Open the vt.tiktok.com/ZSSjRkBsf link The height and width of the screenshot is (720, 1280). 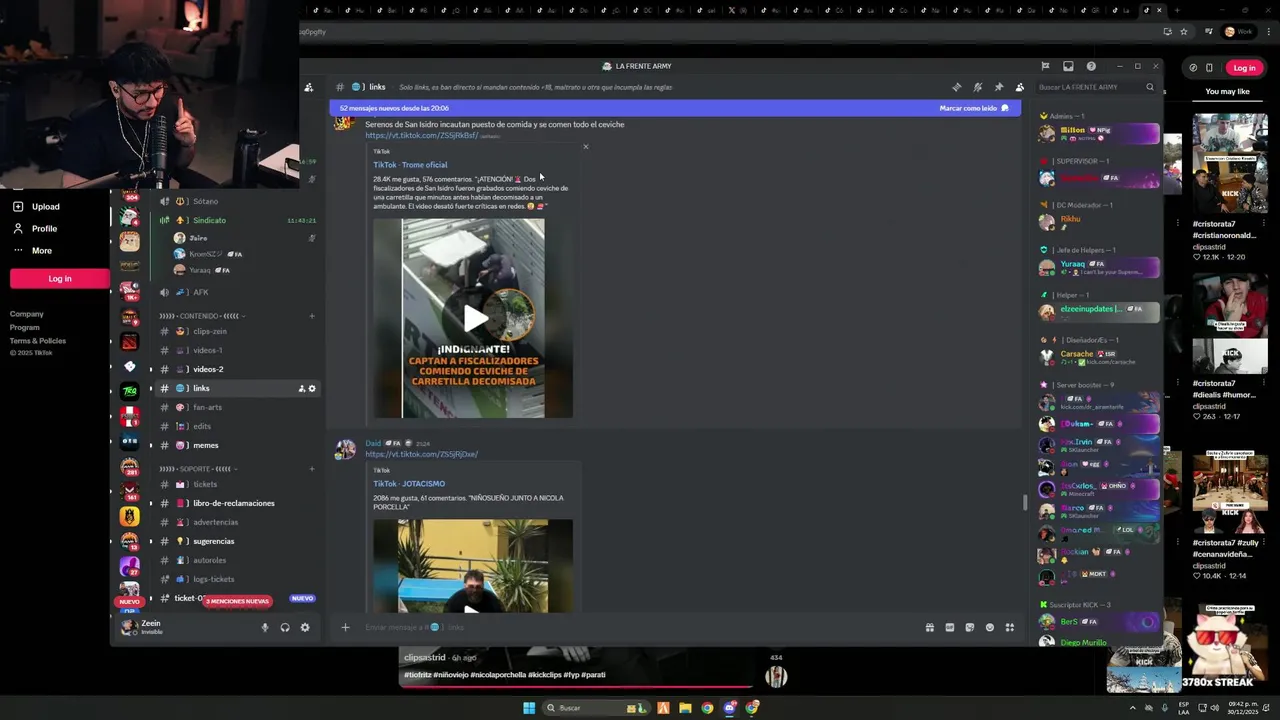click(421, 135)
